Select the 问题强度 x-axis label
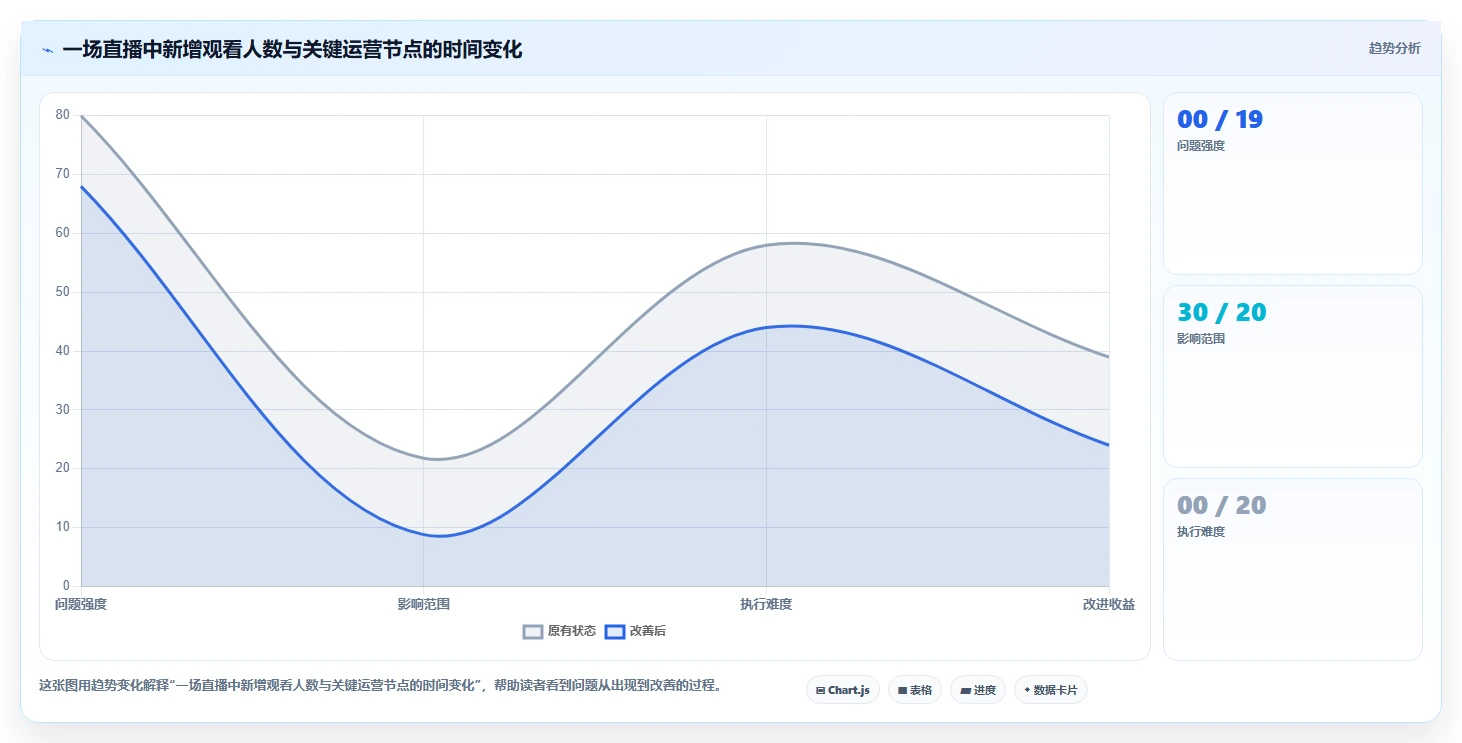The width and height of the screenshot is (1462, 743). click(81, 604)
